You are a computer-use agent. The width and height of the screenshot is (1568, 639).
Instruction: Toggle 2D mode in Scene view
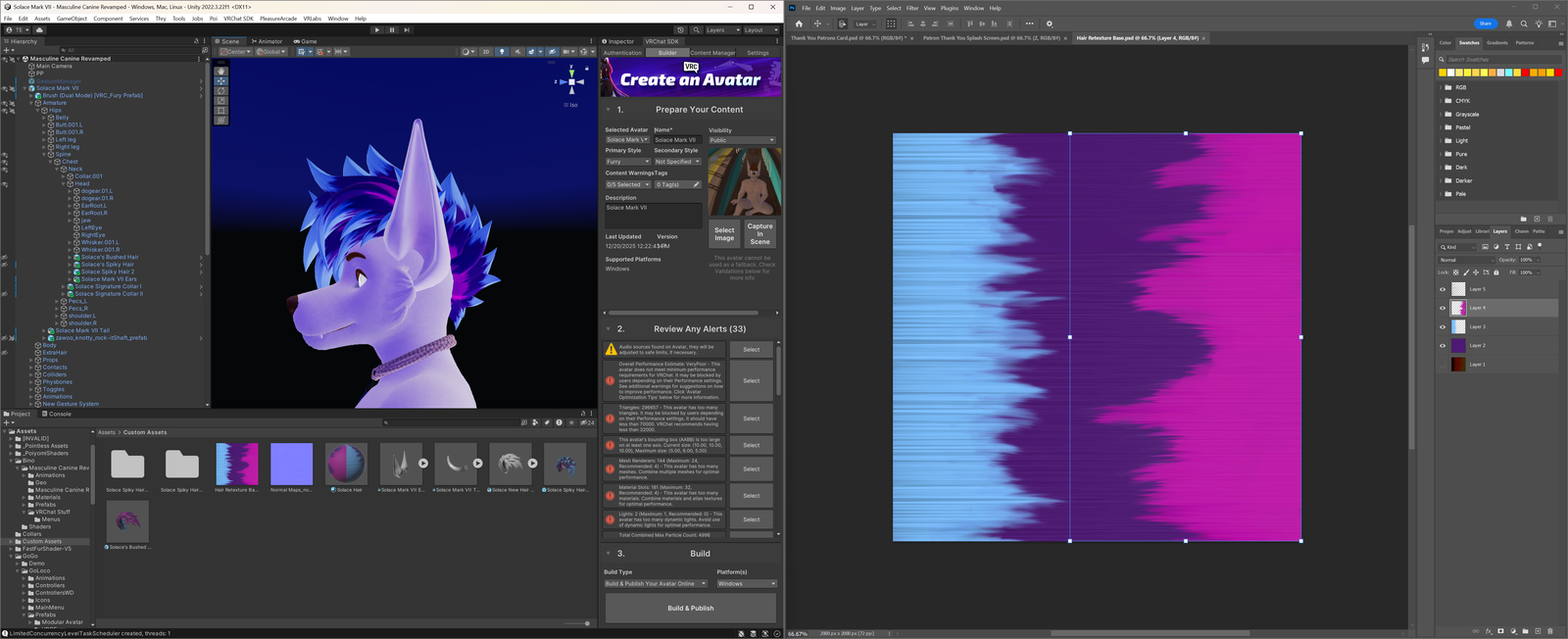point(485,52)
